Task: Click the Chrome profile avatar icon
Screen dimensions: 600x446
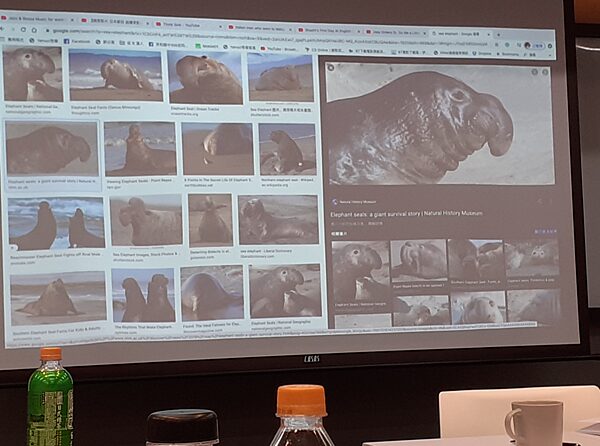Action: [528, 45]
